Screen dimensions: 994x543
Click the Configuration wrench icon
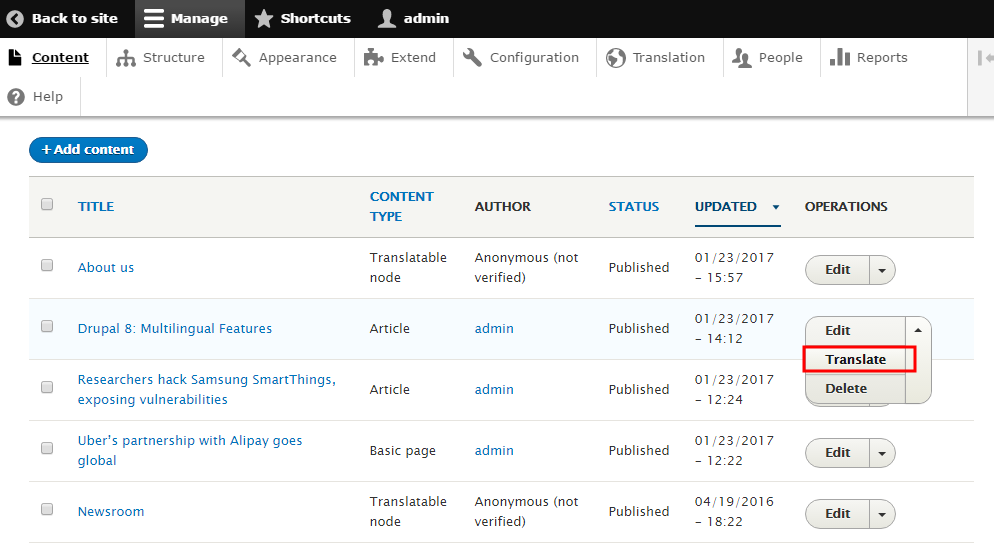coord(472,58)
